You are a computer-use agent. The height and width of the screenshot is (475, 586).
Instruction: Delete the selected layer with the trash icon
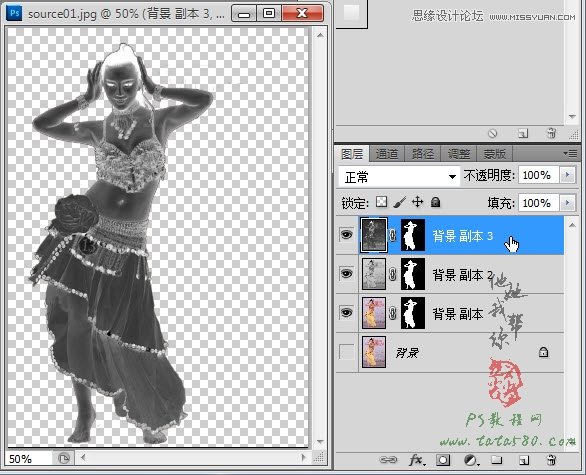(x=551, y=460)
